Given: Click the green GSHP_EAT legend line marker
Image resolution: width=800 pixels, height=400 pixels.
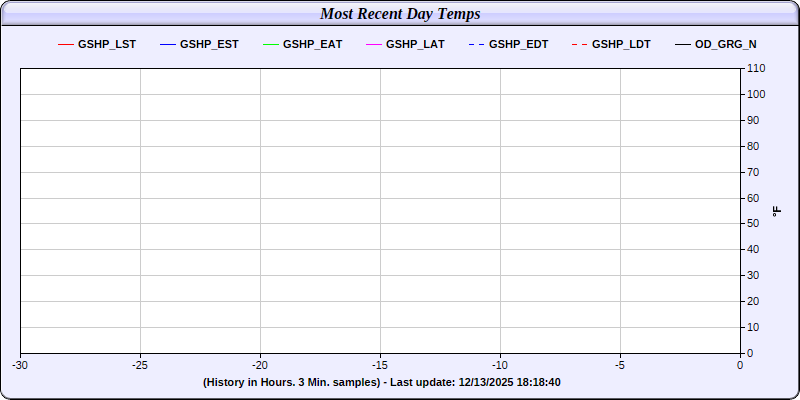Looking at the screenshot, I should point(270,45).
